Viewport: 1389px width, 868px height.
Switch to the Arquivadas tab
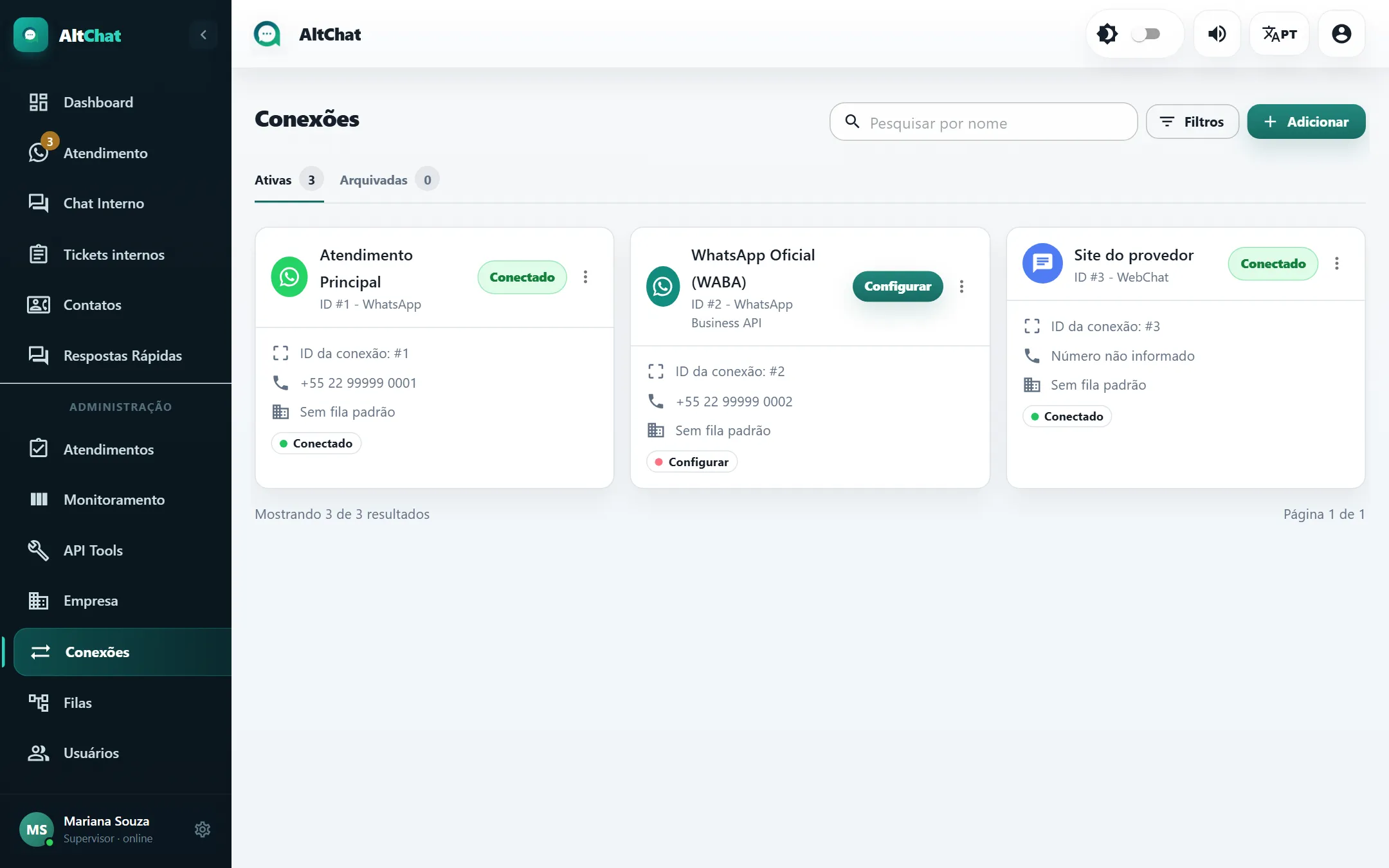coord(389,180)
